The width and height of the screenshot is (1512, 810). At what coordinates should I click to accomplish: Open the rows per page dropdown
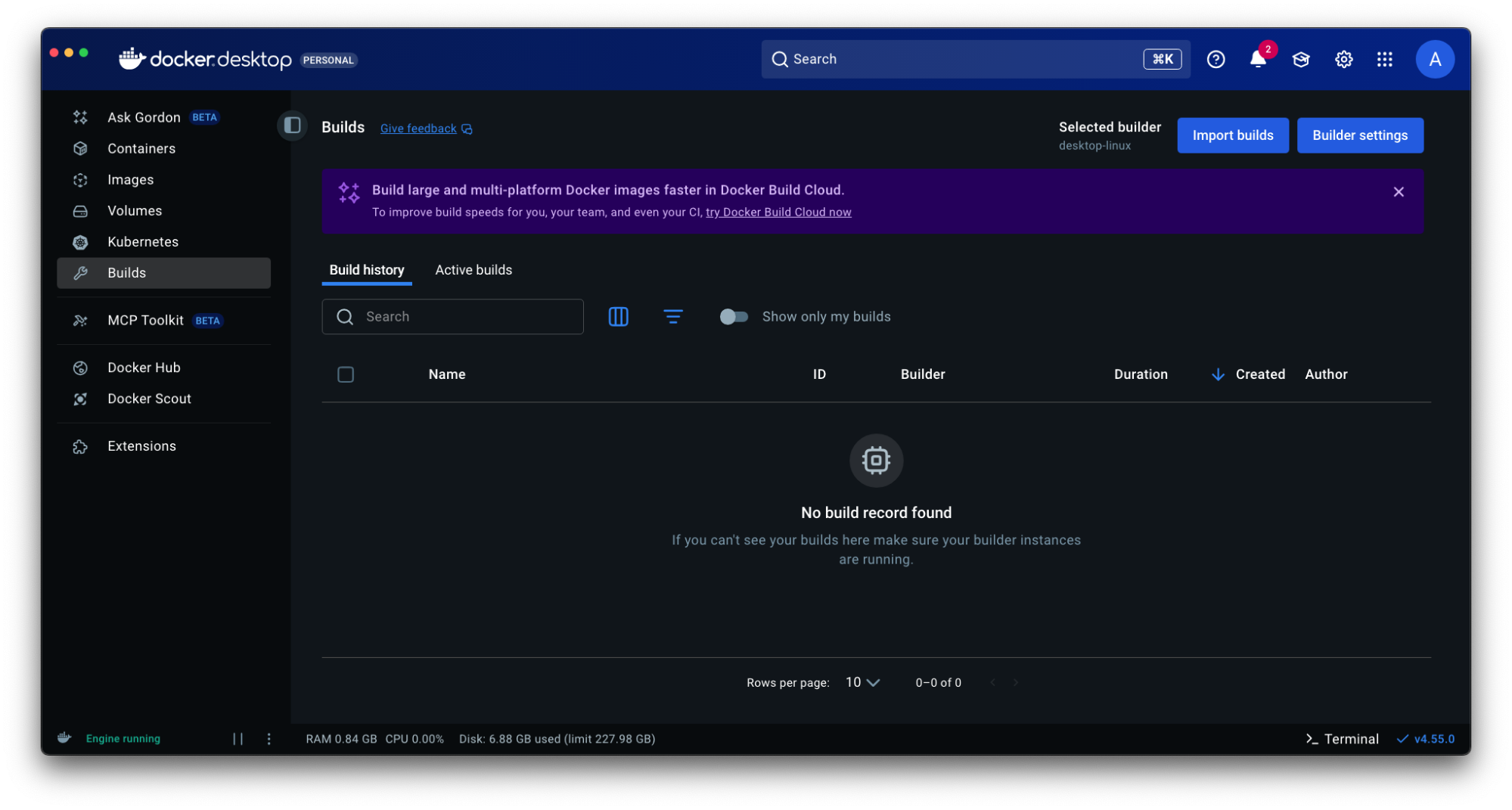(861, 681)
